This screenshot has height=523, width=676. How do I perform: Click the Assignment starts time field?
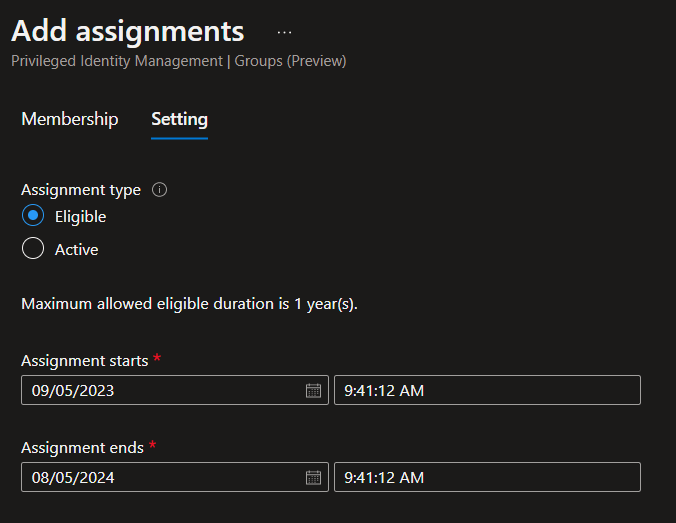(x=486, y=391)
